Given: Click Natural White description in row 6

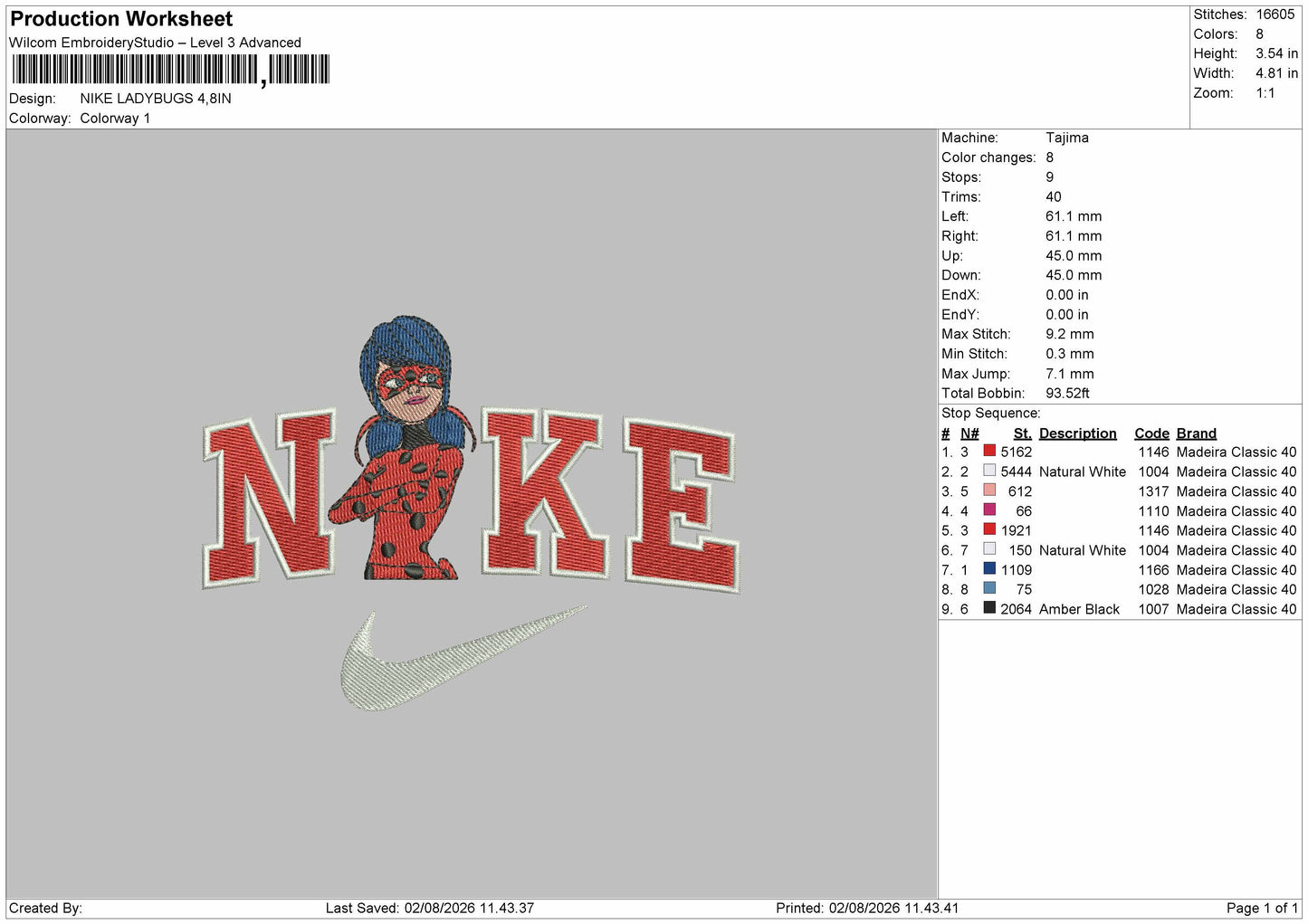Looking at the screenshot, I should coord(1083,550).
